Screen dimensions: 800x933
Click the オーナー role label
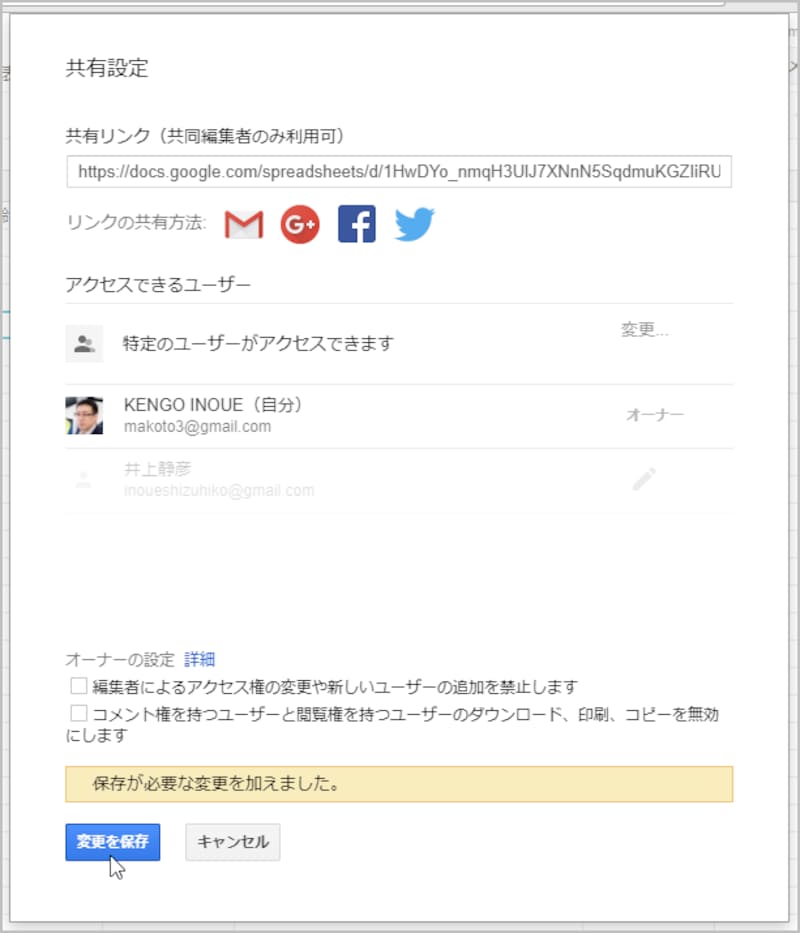pos(655,415)
